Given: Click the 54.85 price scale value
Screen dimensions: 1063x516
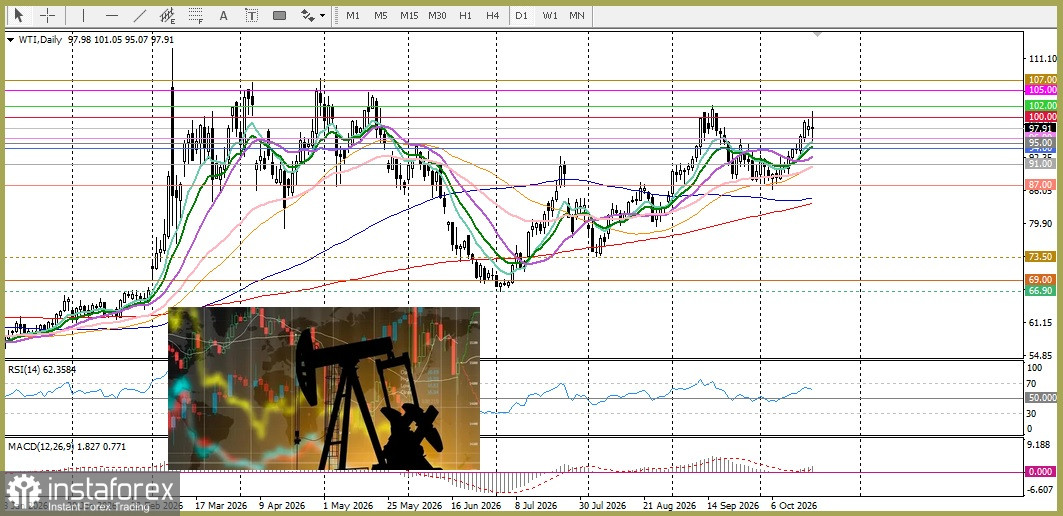Looking at the screenshot, I should tap(1043, 356).
